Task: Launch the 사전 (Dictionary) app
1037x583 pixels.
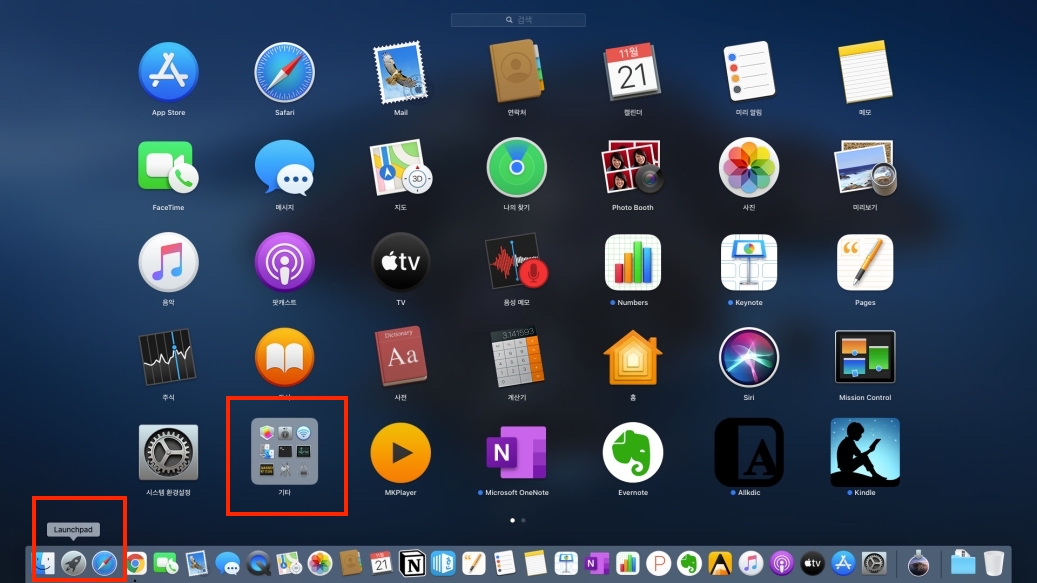Action: (400, 356)
